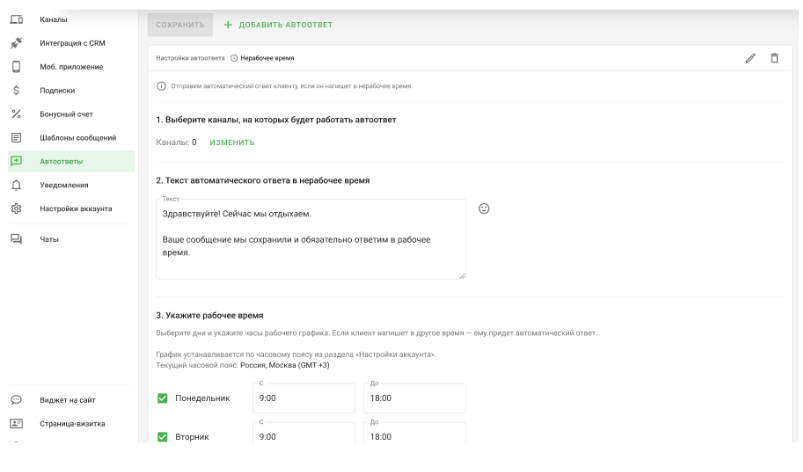The image size is (803, 472).
Task: Click the Уведомления bell icon
Action: [x=16, y=185]
